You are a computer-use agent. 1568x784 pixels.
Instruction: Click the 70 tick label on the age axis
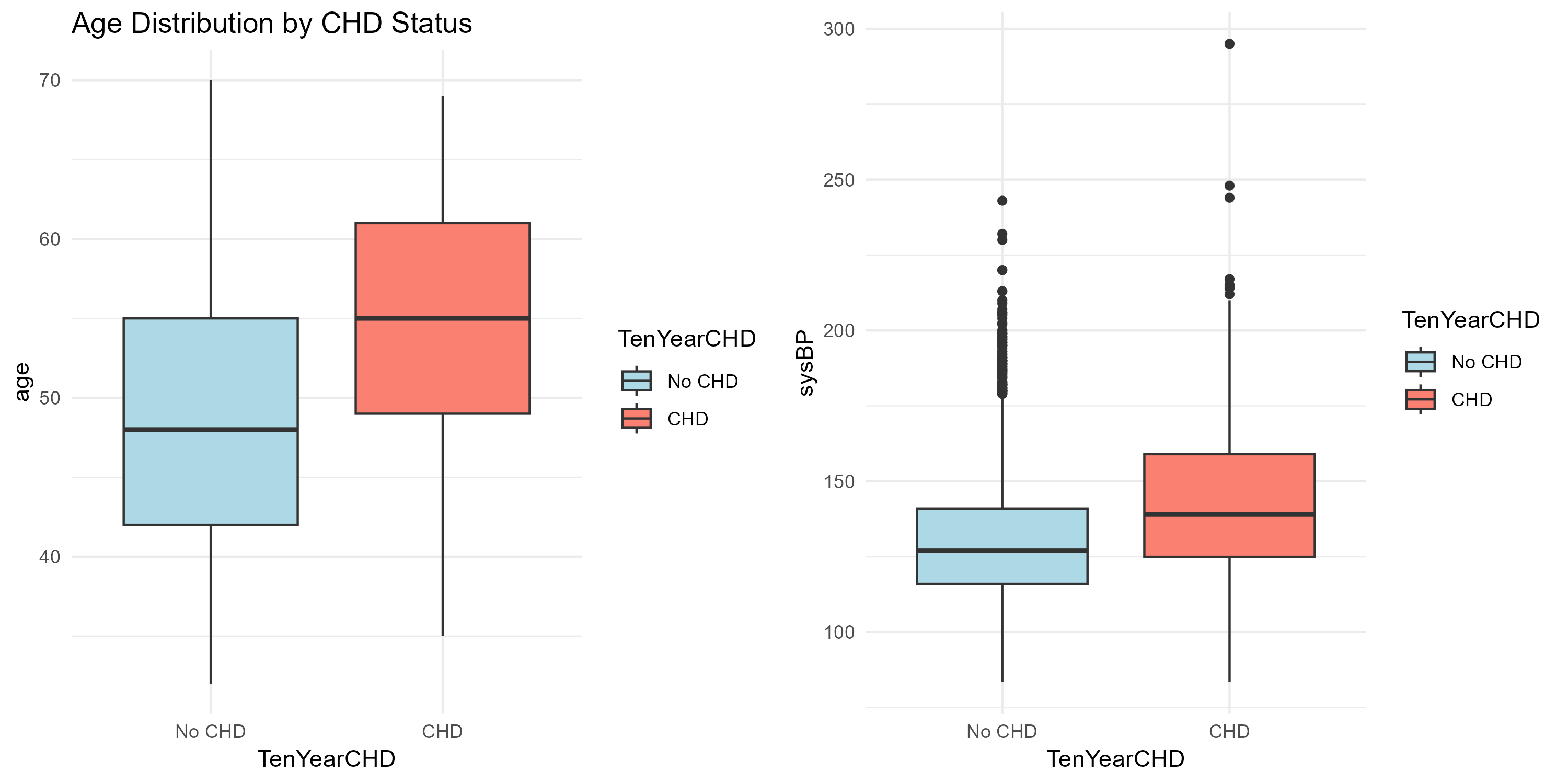50,80
